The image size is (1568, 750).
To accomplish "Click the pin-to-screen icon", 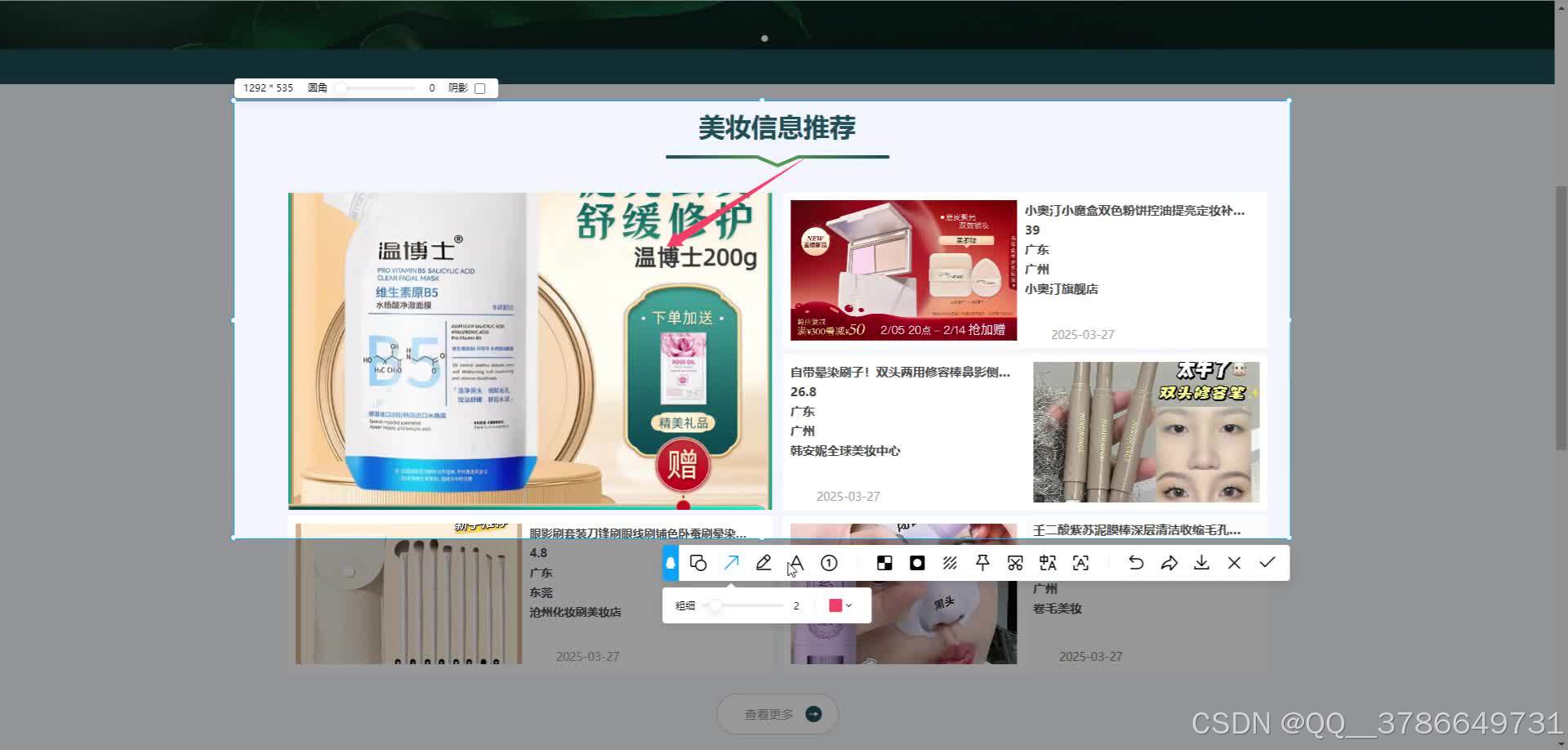I will point(983,563).
